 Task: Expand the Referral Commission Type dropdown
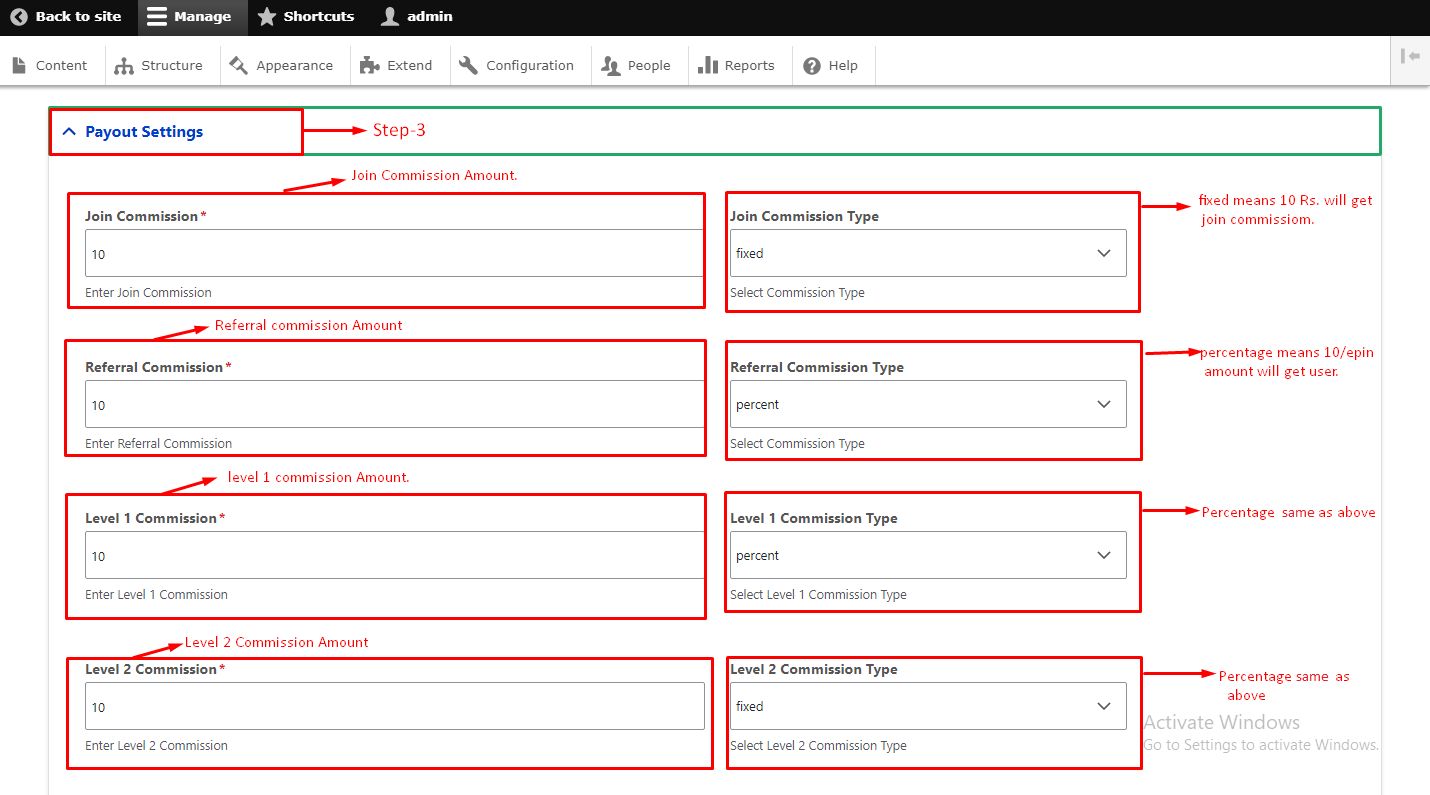[x=927, y=405]
